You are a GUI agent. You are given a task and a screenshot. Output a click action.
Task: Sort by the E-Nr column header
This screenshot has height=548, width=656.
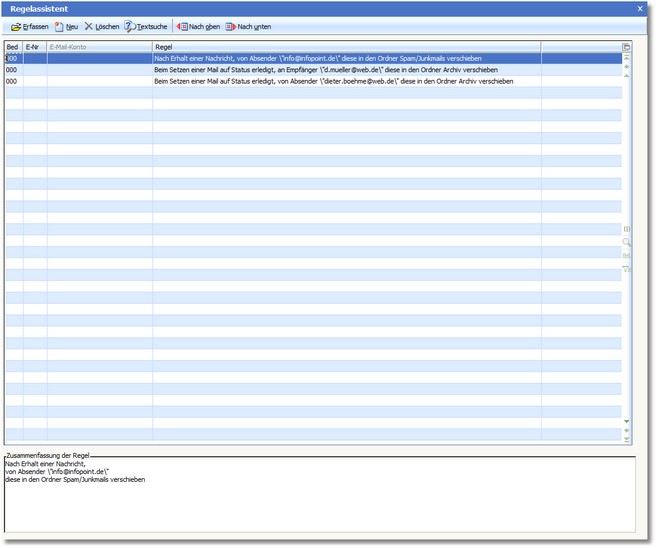34,47
